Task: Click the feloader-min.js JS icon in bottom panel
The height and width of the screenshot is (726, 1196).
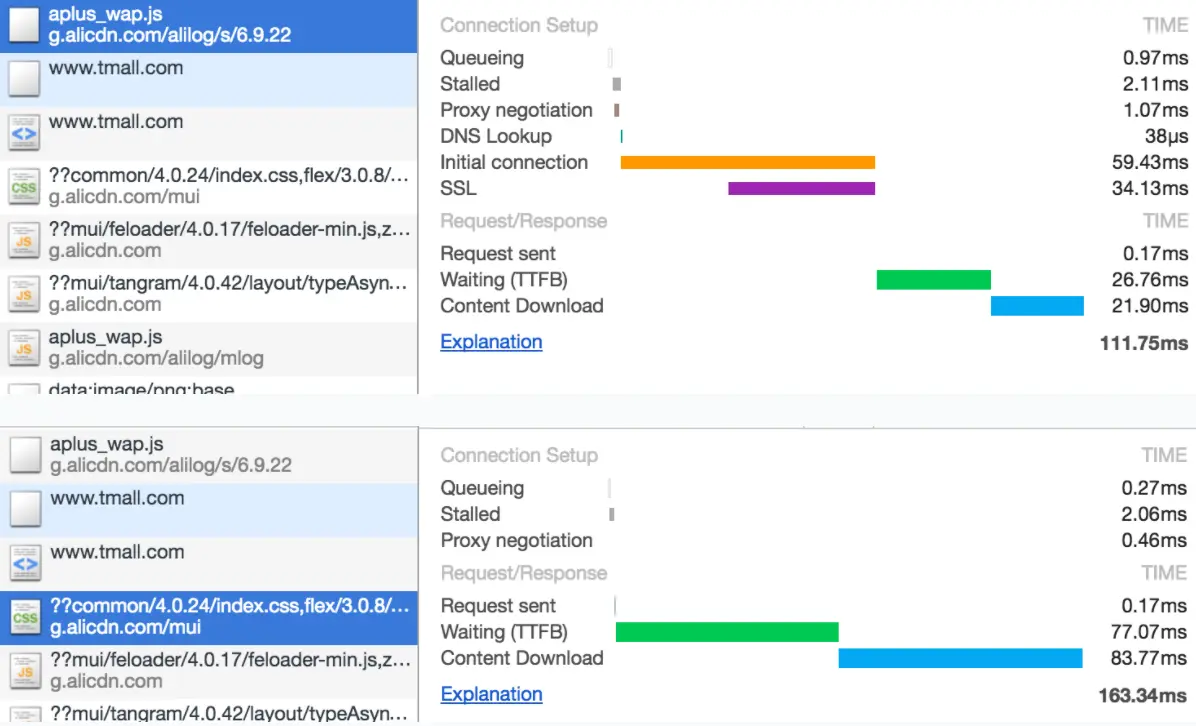Action: point(25,671)
